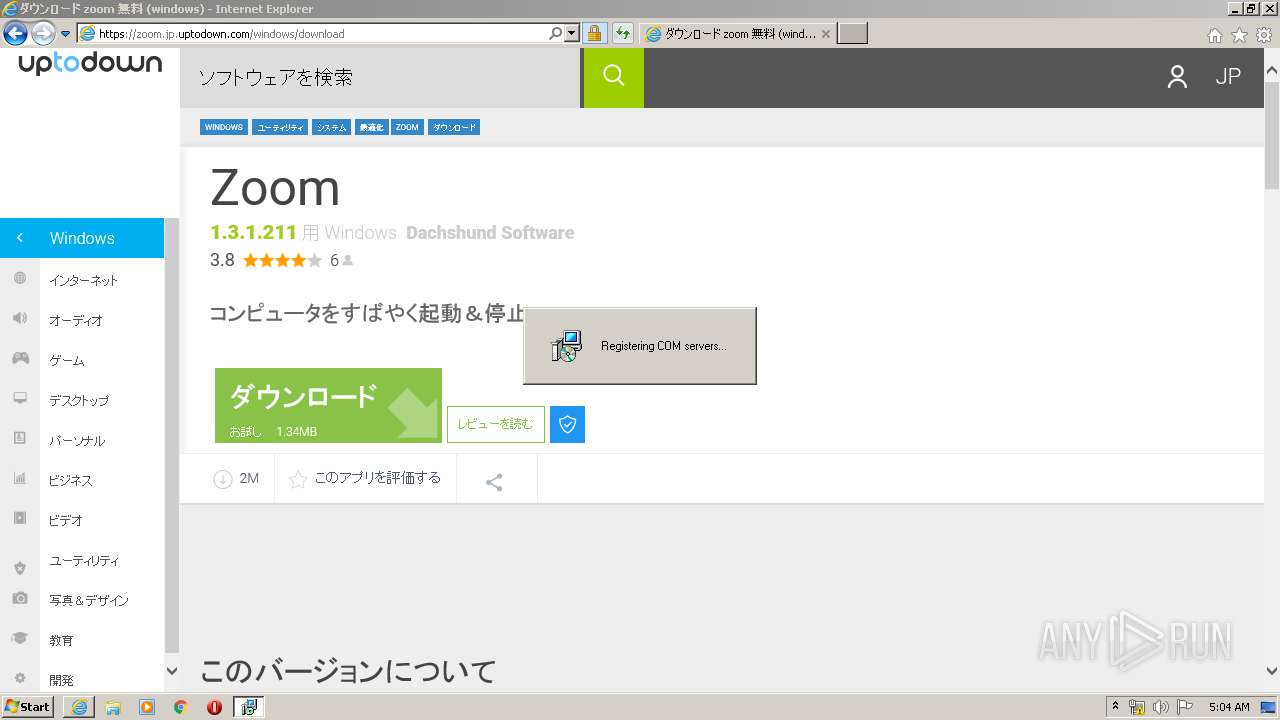Expand hidden system tray icons arrow

1116,707
